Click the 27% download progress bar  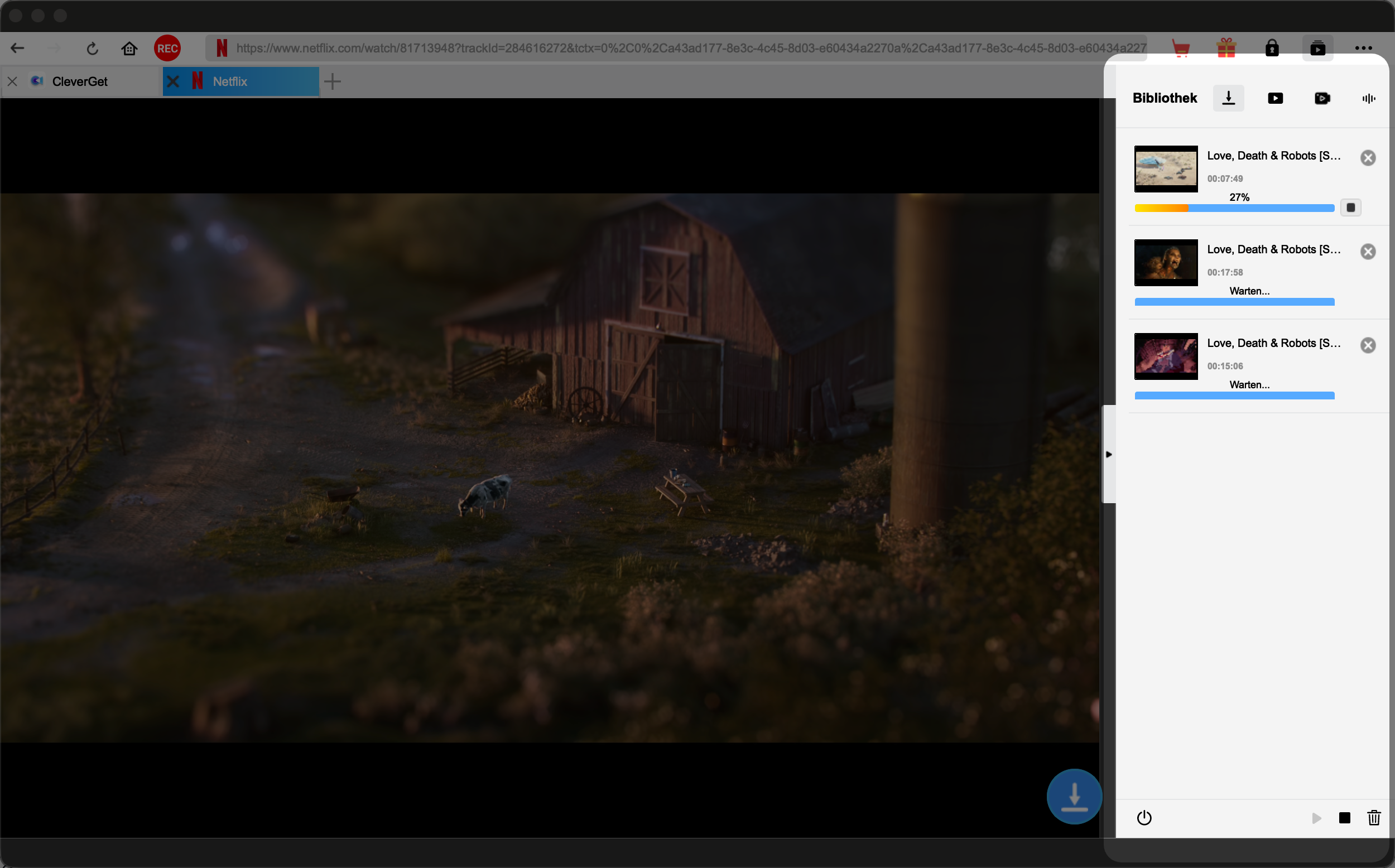click(x=1234, y=209)
